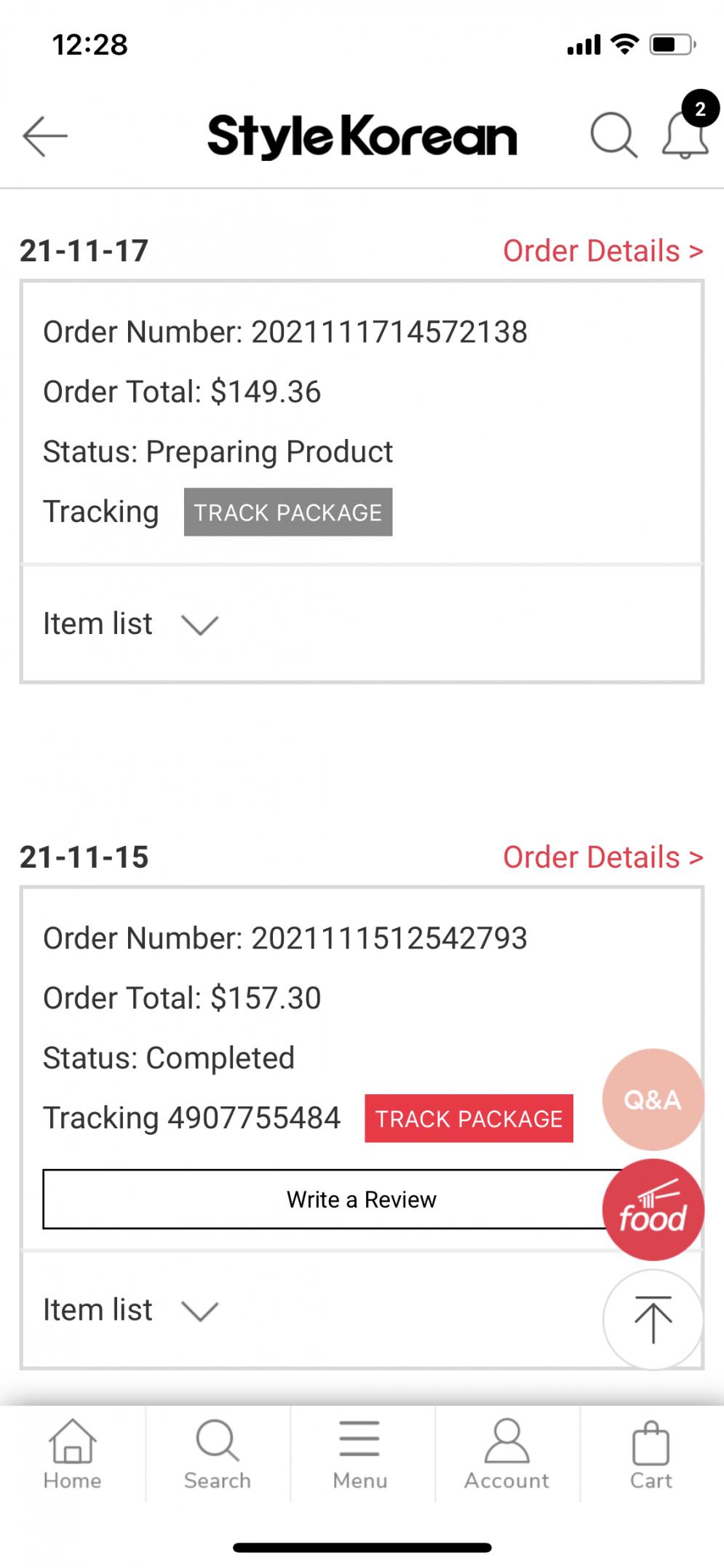This screenshot has width=724, height=1568.
Task: Click the gray TRACK PACKAGE button
Action: [x=288, y=512]
